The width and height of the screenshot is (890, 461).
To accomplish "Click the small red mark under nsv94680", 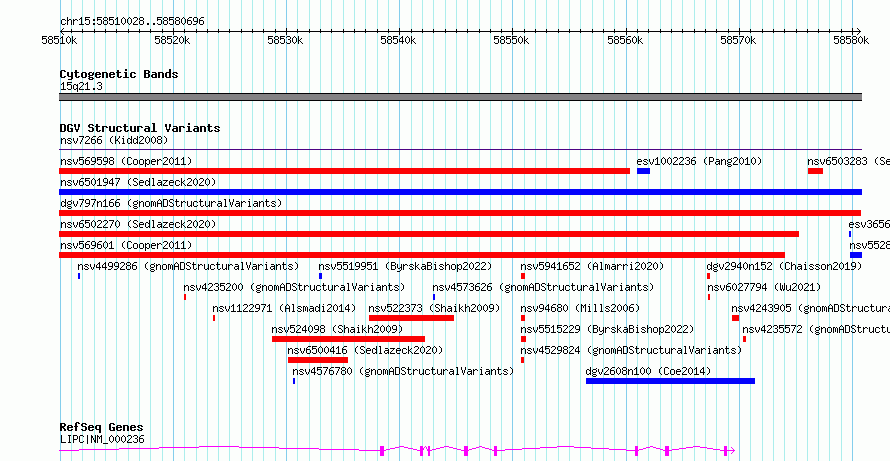I will [523, 318].
